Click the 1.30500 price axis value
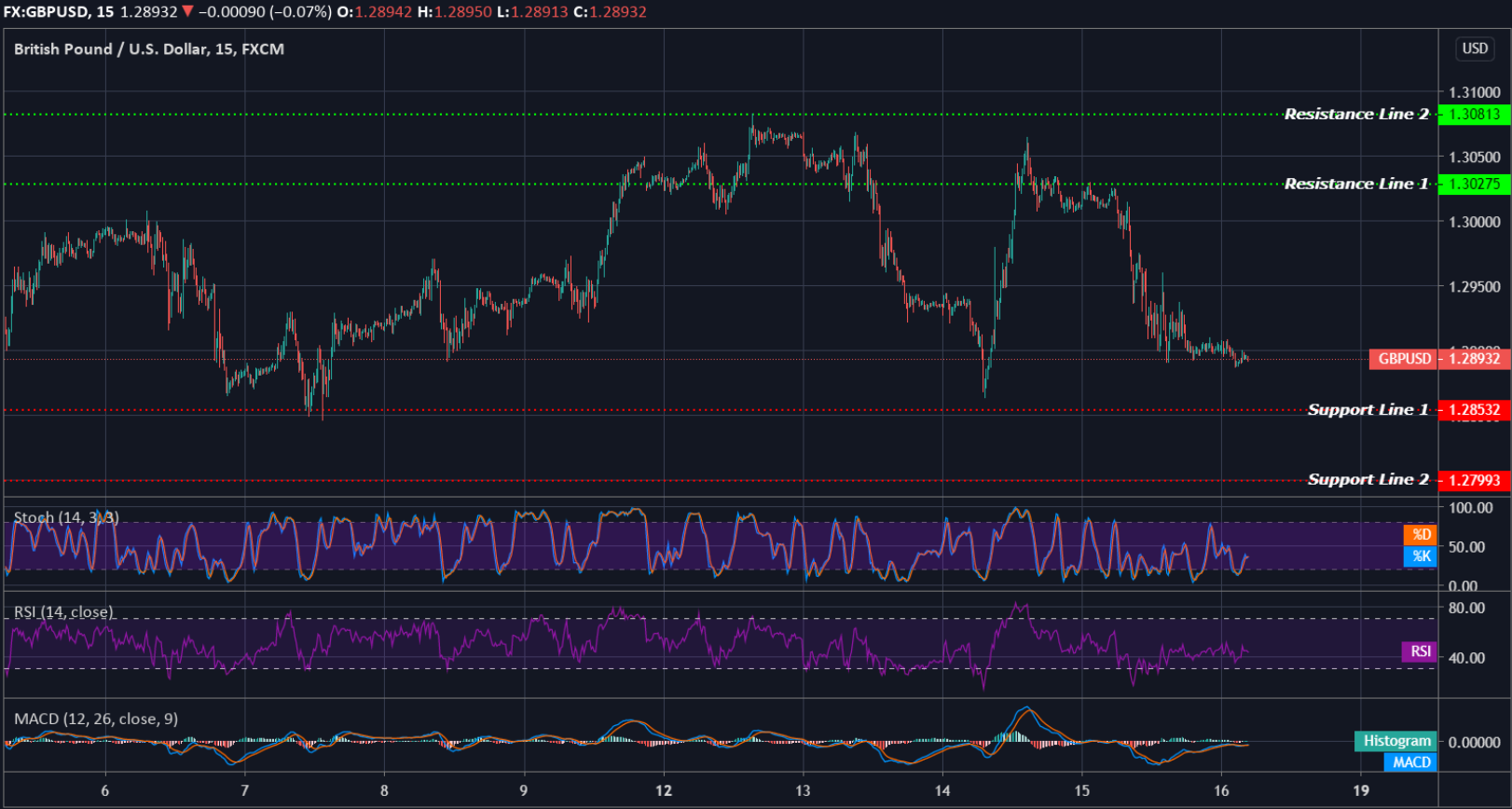This screenshot has width=1512, height=809. [x=1475, y=157]
